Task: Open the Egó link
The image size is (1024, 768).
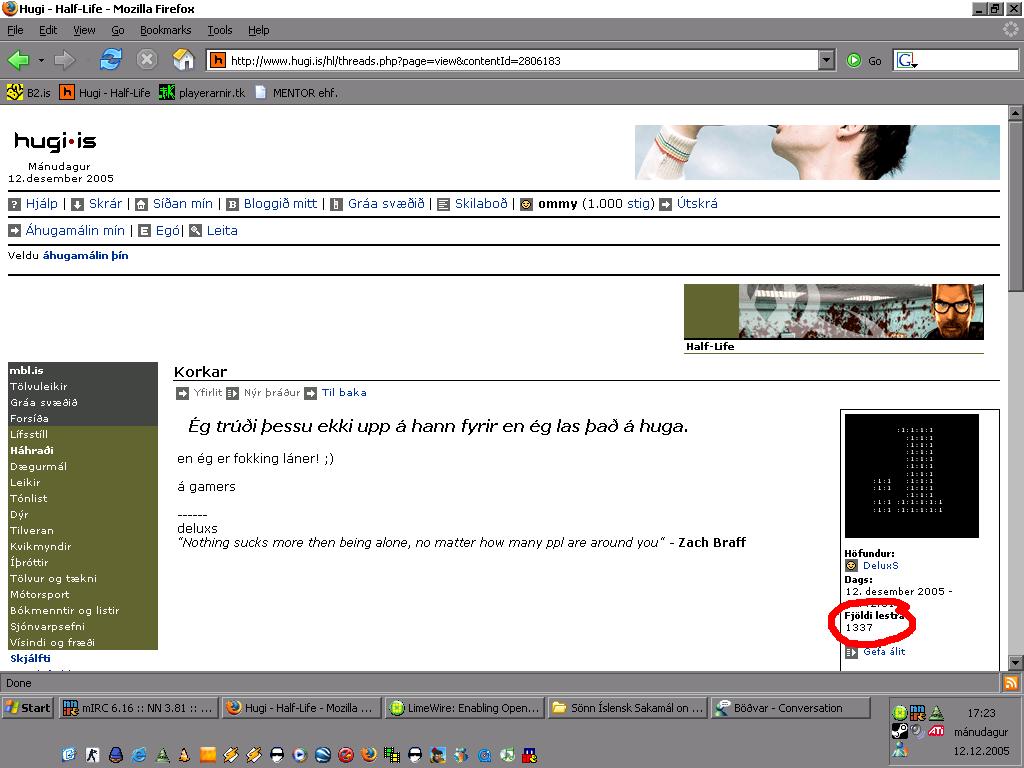Action: [x=168, y=231]
